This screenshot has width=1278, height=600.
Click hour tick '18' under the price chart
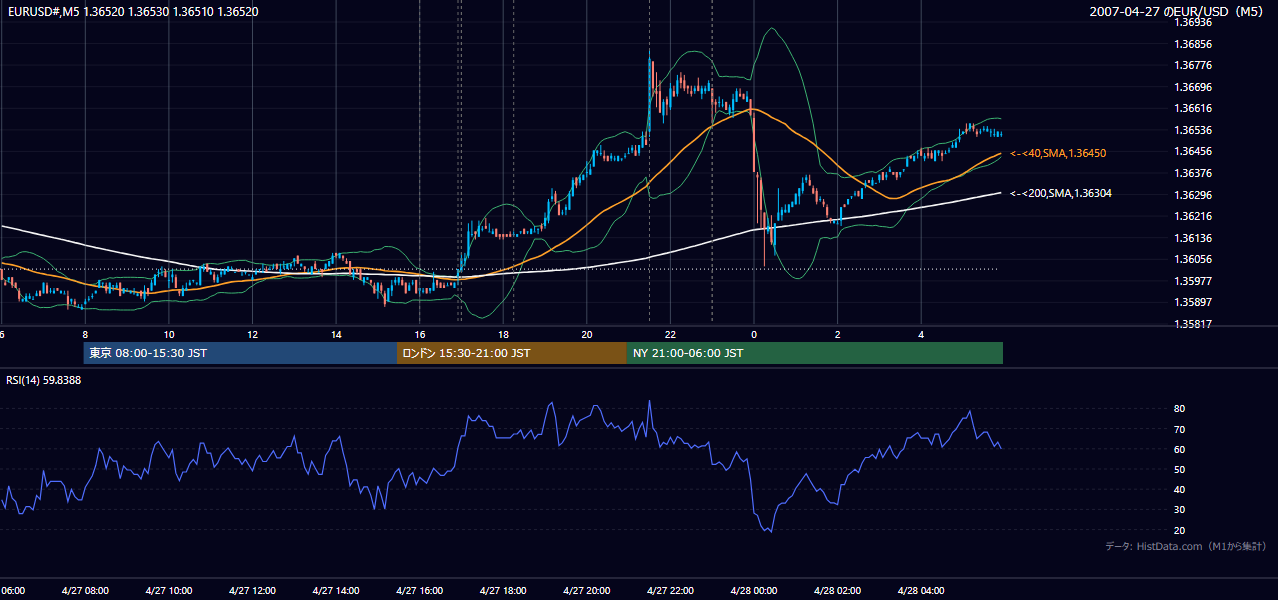tap(503, 335)
